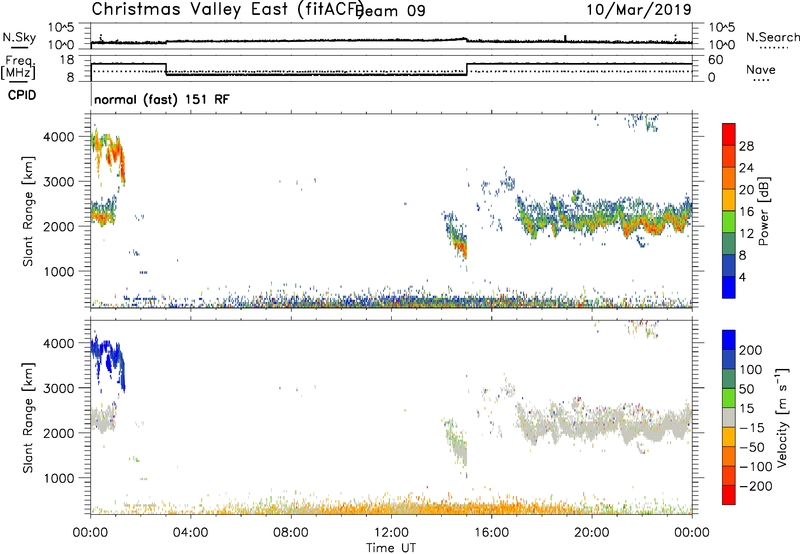The height and width of the screenshot is (554, 800).
Task: Click the '4000' tick on the power panel
Action: click(x=59, y=137)
